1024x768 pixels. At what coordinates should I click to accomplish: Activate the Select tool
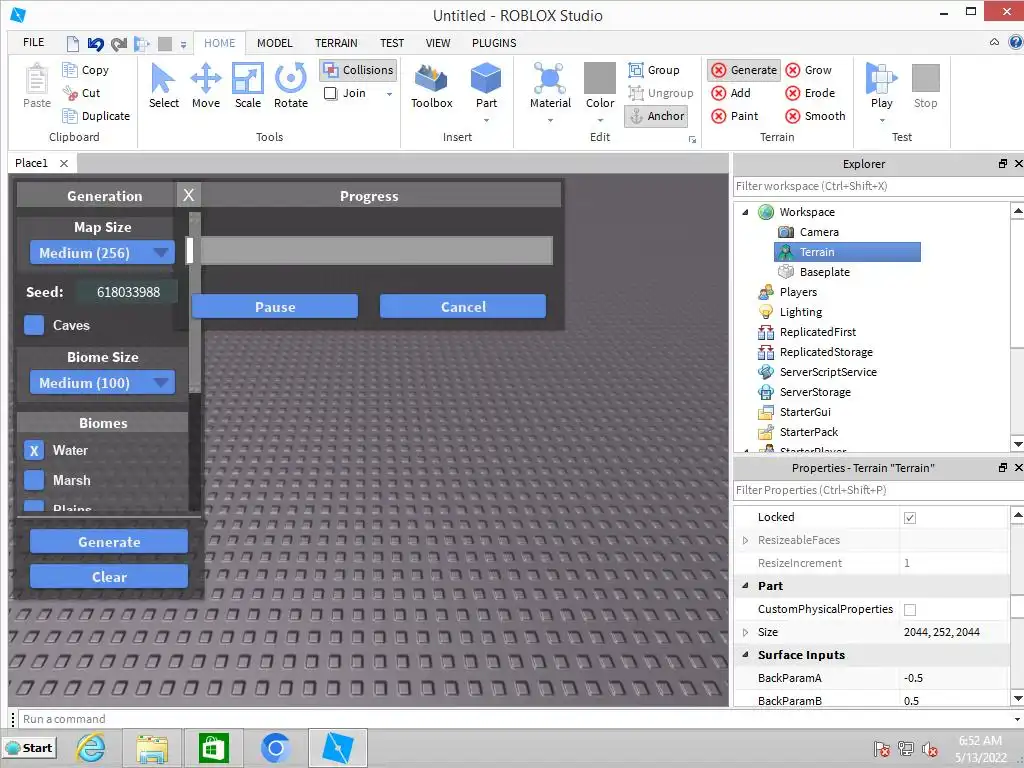(x=163, y=86)
